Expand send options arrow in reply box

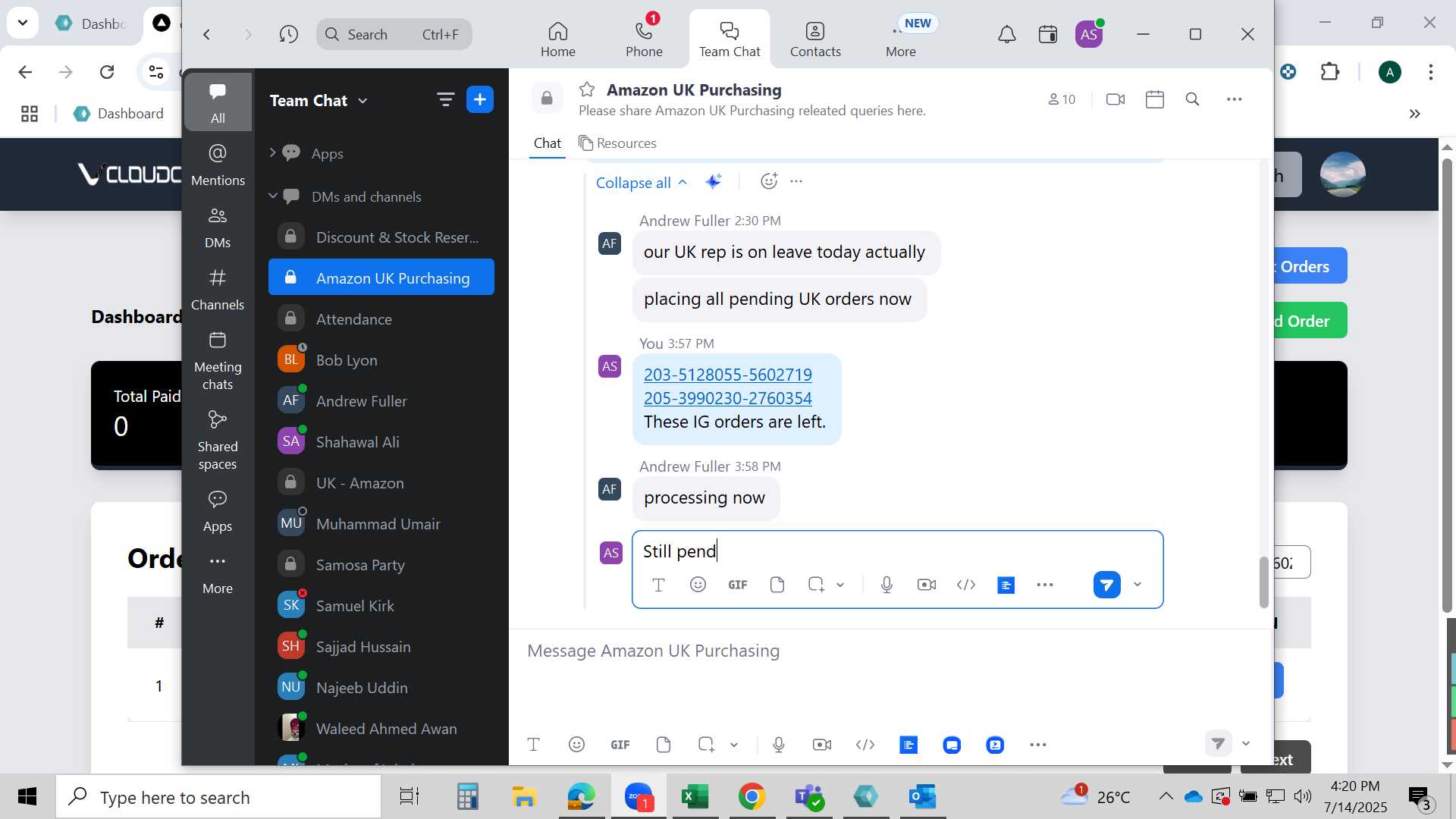click(1137, 585)
